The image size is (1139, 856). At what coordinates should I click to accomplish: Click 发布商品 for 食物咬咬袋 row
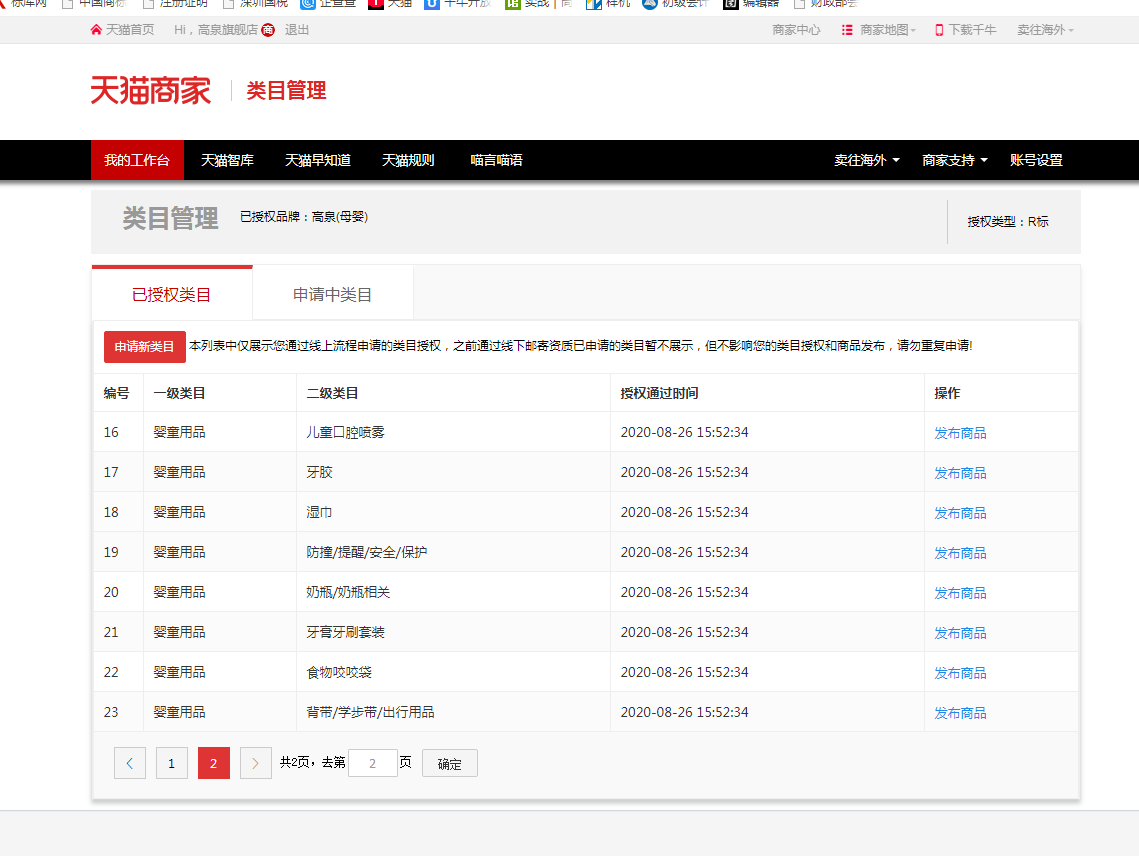[960, 673]
